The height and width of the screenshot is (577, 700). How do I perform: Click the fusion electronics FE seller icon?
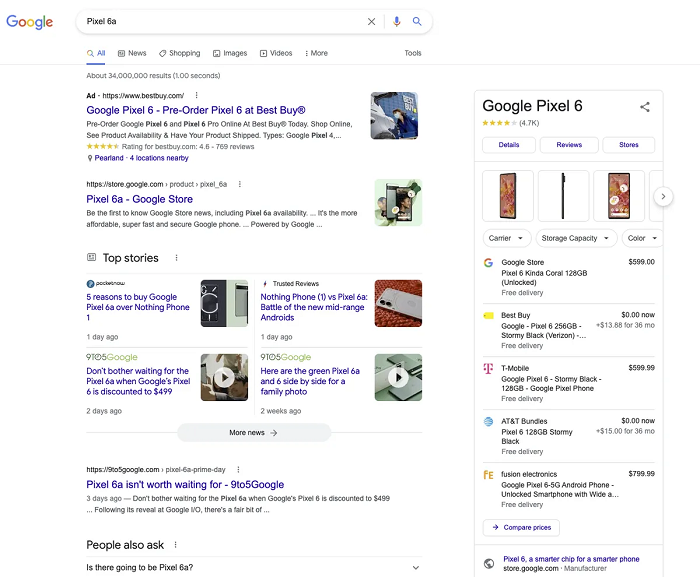pyautogui.click(x=488, y=475)
